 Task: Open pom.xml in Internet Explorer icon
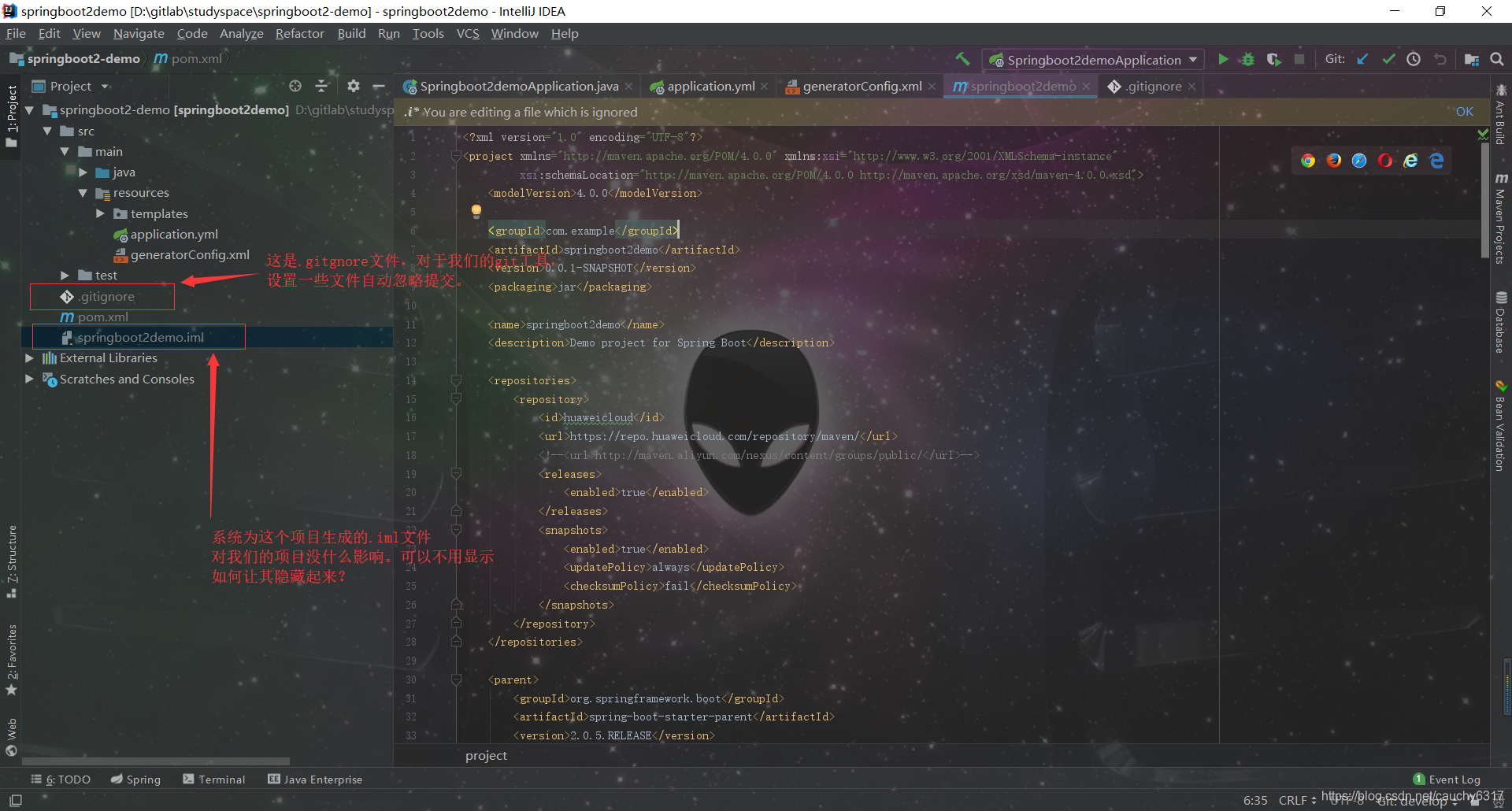(x=1411, y=161)
